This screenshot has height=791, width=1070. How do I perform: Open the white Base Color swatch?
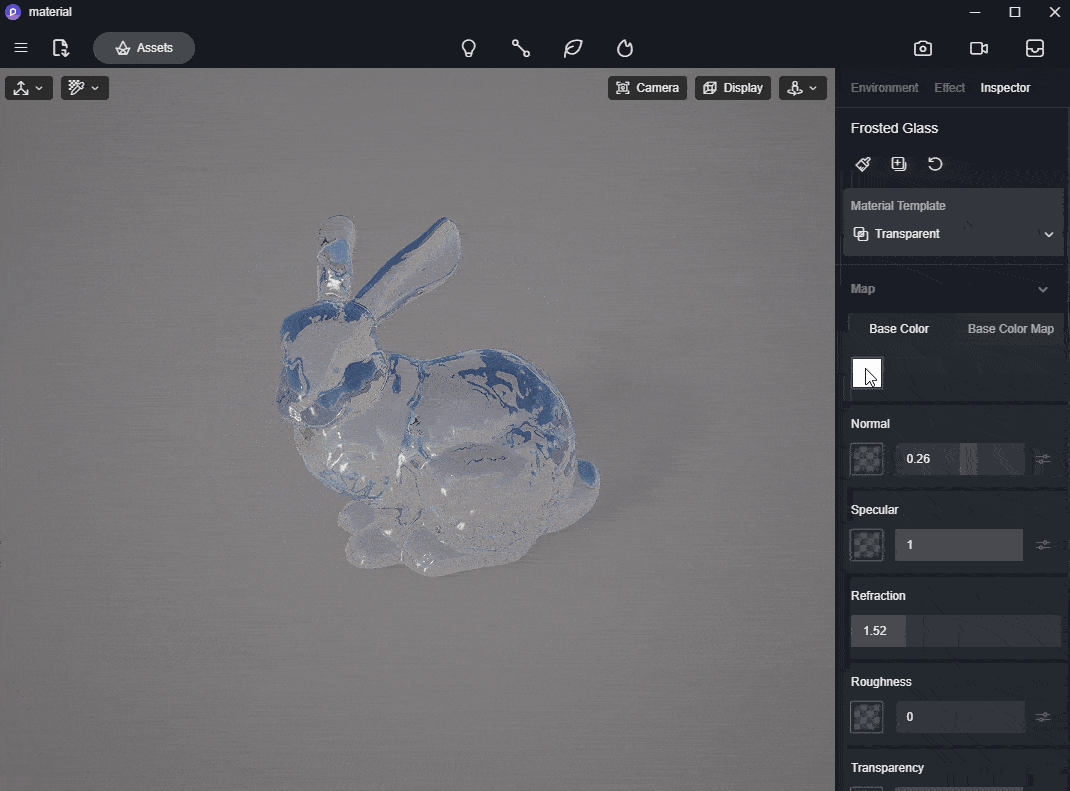[x=867, y=373]
